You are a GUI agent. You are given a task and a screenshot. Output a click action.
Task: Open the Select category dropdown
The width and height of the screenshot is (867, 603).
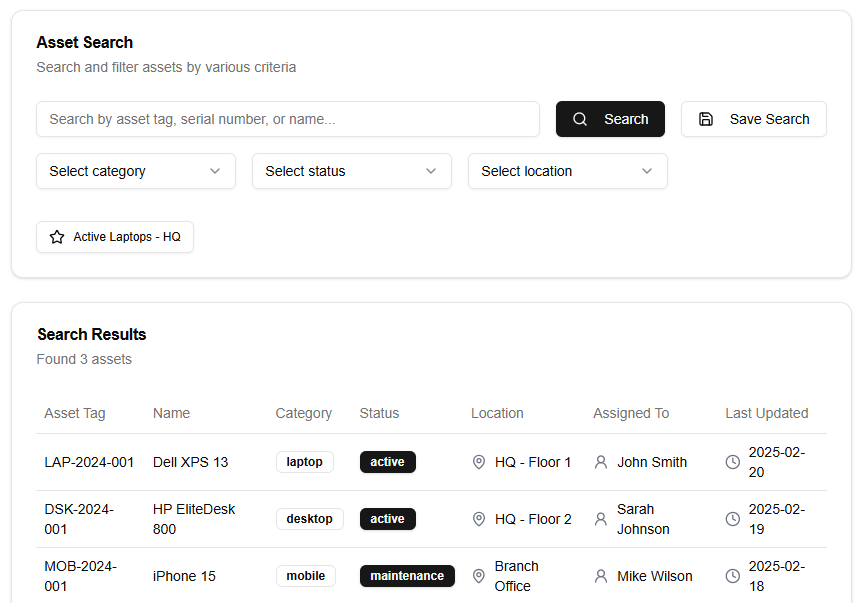pos(136,171)
